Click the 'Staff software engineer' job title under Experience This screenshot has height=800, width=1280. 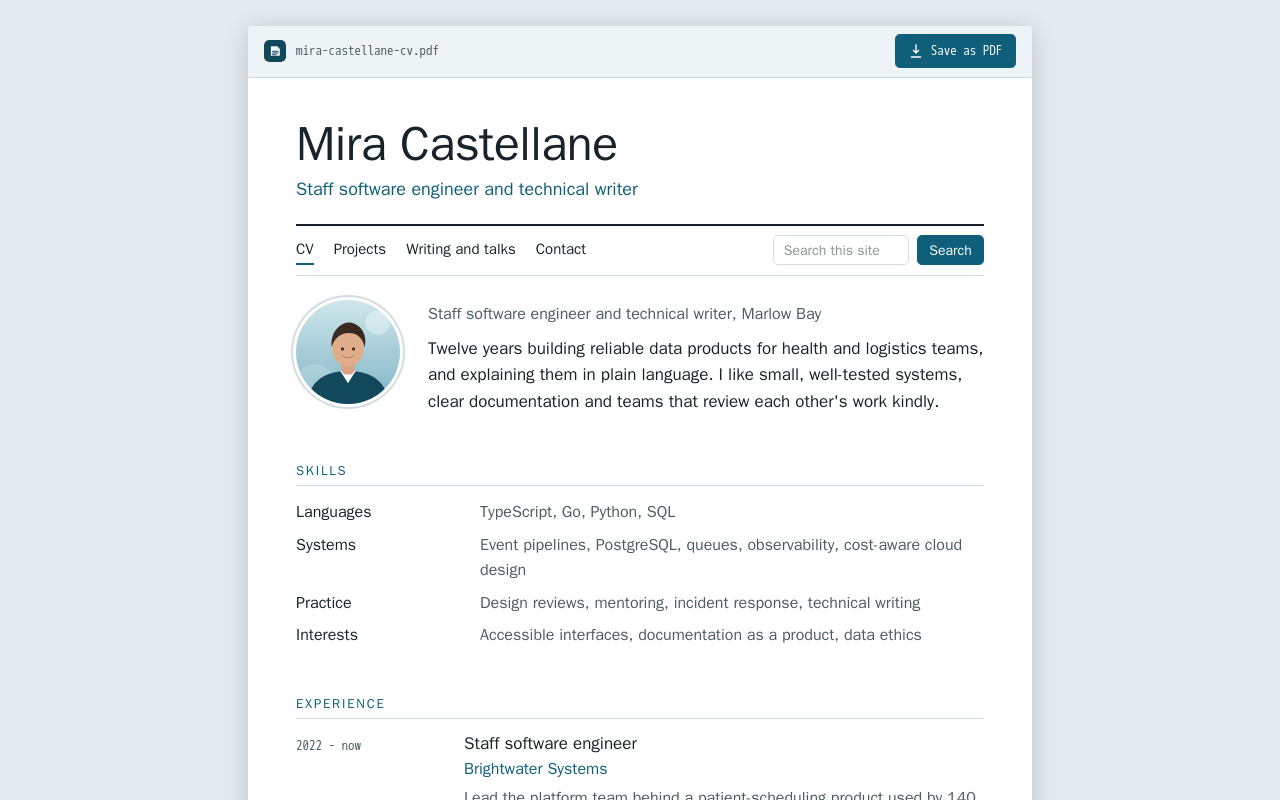pos(550,743)
